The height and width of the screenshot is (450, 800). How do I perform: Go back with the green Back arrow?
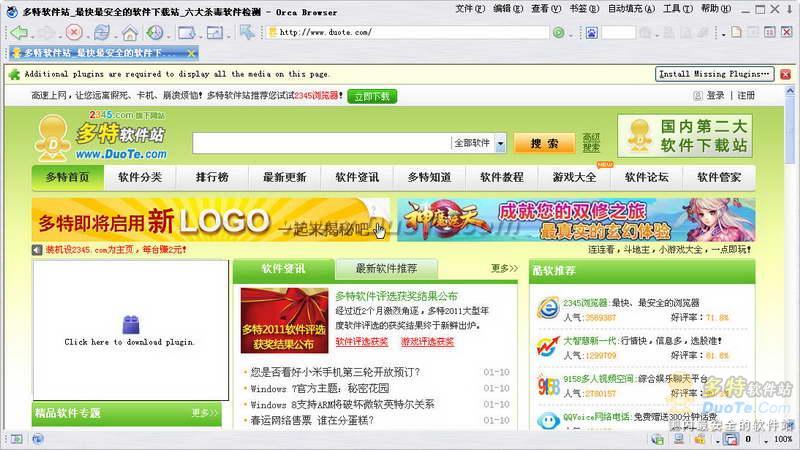tap(19, 33)
